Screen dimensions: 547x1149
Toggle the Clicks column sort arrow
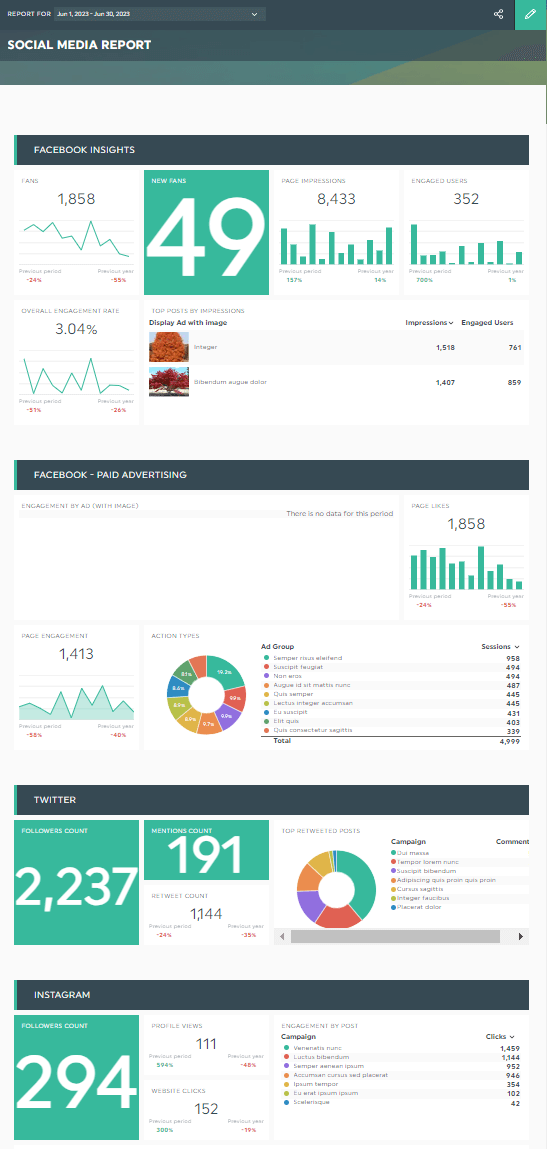click(x=511, y=1037)
